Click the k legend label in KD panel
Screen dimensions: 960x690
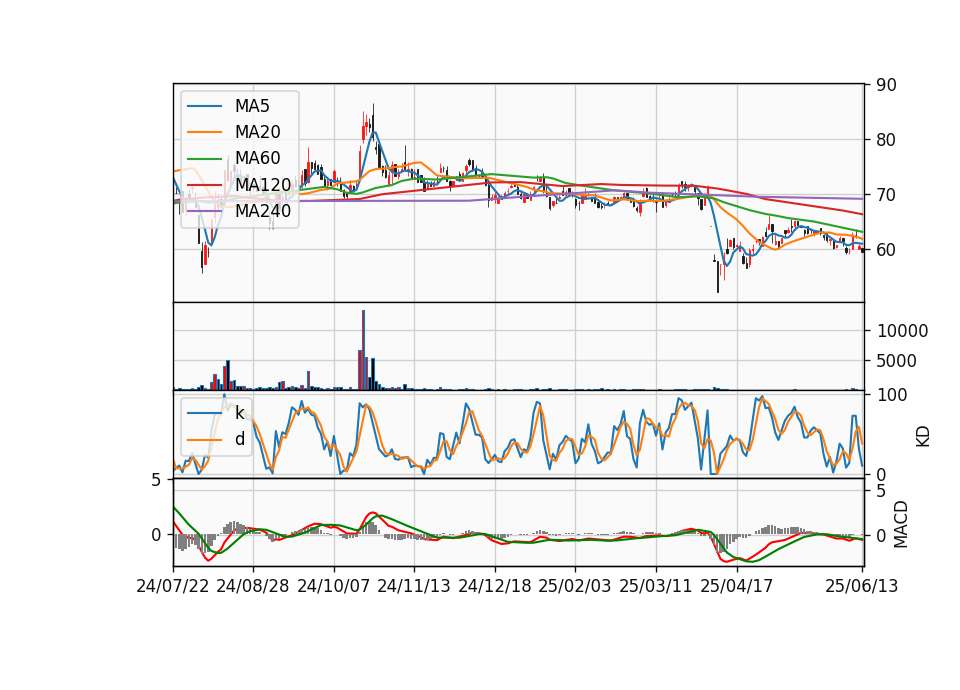point(239,413)
